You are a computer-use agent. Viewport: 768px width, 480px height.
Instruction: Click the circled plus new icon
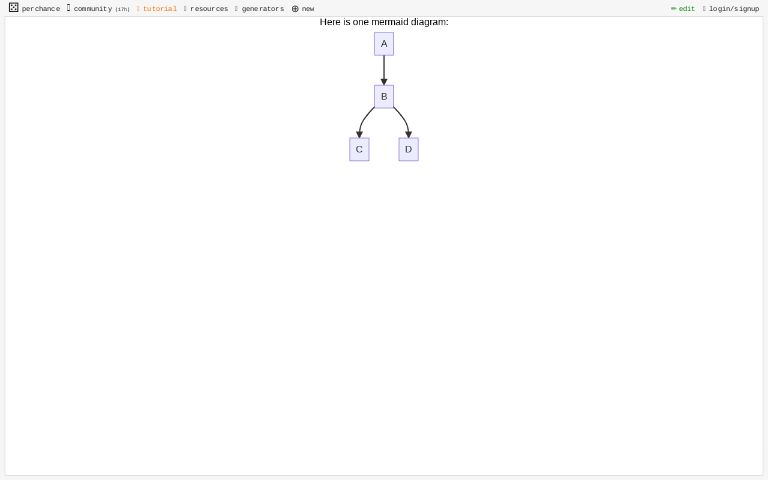295,9
